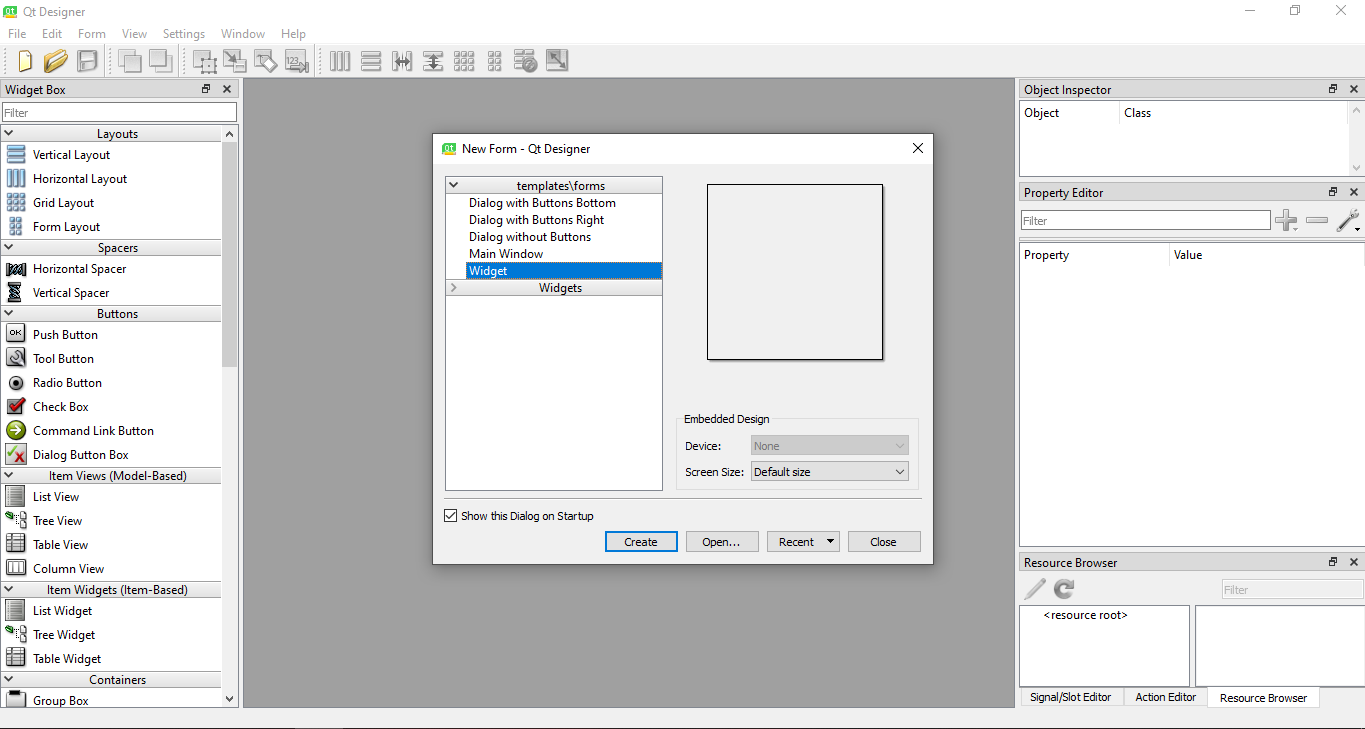
Task: Open the Form menu
Action: pos(92,34)
